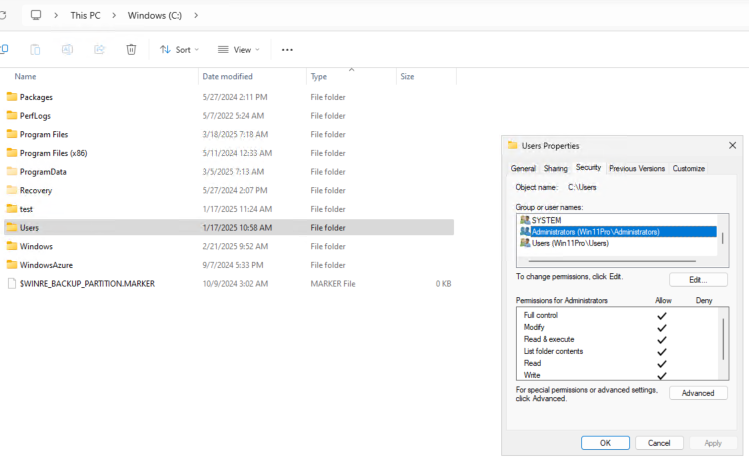Click the Edit... button to change permissions
This screenshot has height=459, width=749.
698,280
